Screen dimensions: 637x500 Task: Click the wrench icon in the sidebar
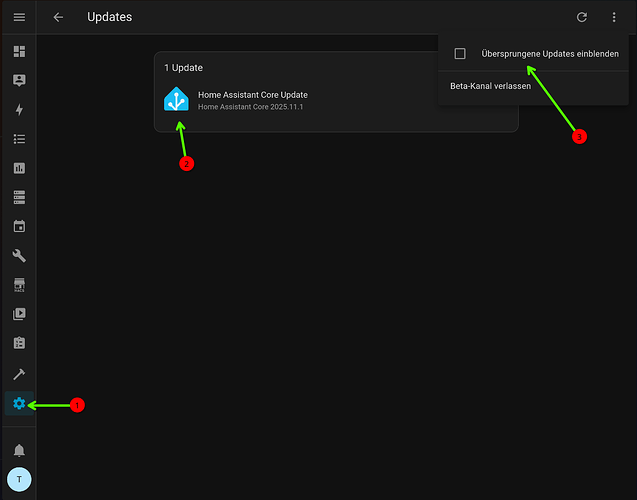(19, 256)
